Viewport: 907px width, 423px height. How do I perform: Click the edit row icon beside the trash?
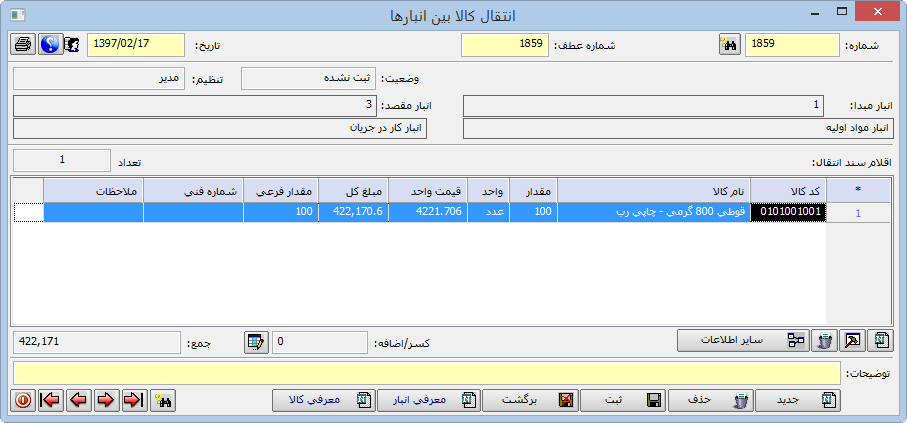click(x=852, y=342)
